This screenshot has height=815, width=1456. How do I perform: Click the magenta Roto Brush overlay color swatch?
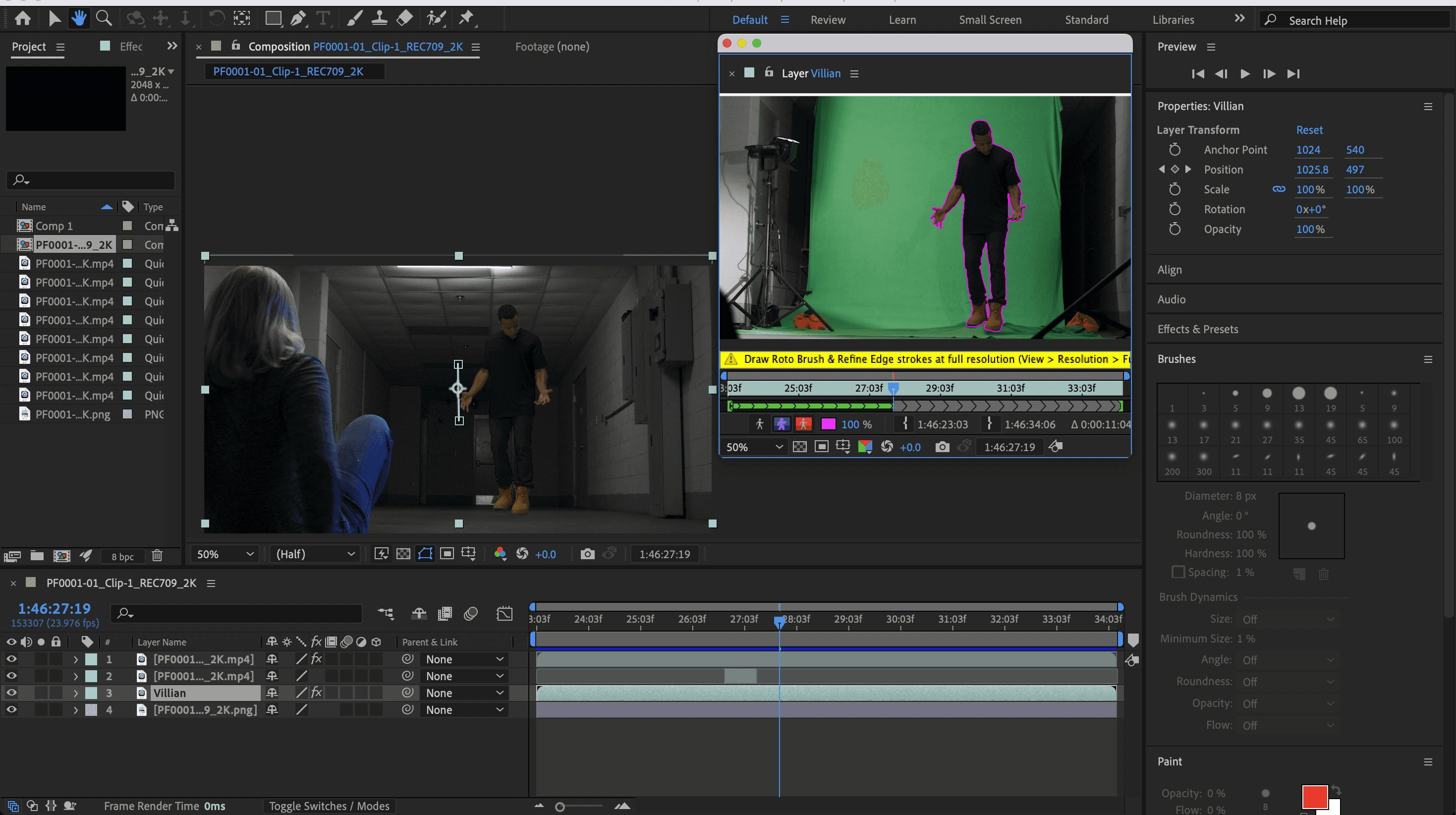pyautogui.click(x=828, y=424)
